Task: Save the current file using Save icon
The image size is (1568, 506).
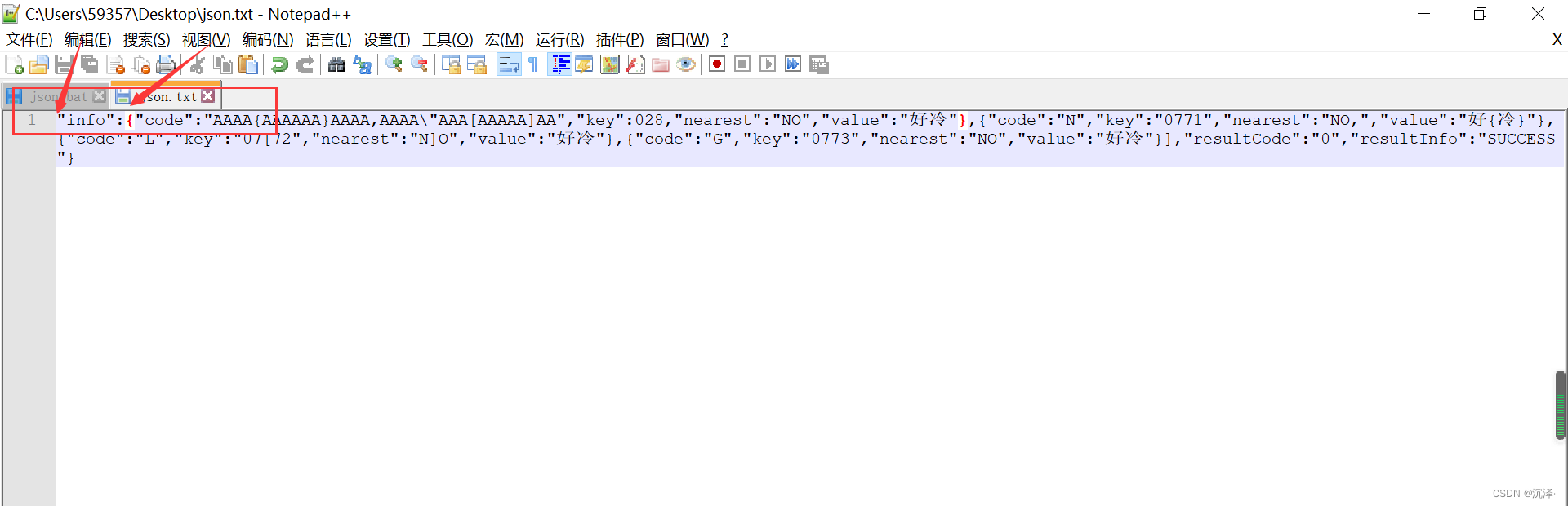Action: (x=64, y=64)
